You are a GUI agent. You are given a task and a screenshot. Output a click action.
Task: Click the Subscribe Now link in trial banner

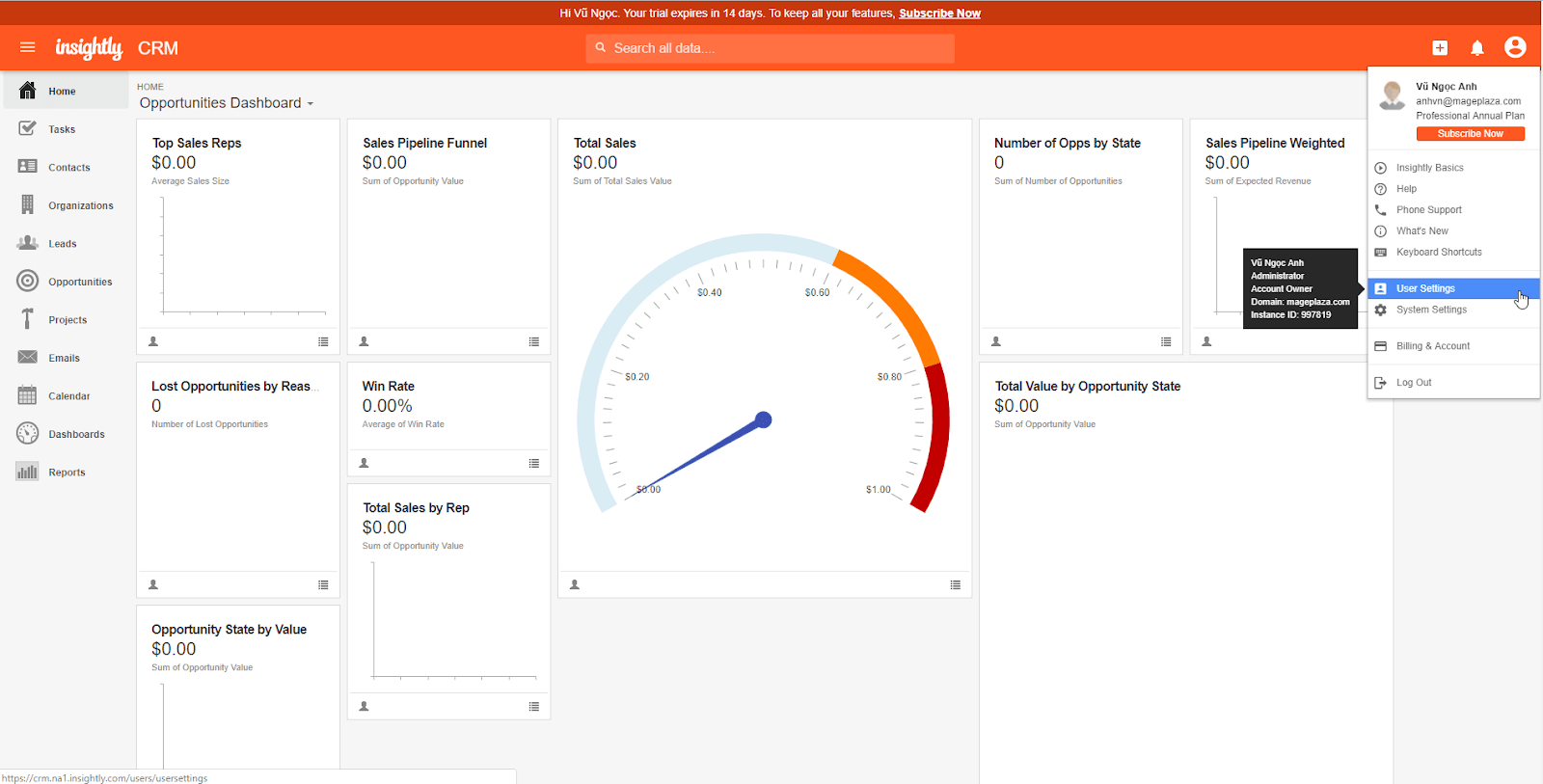tap(939, 14)
